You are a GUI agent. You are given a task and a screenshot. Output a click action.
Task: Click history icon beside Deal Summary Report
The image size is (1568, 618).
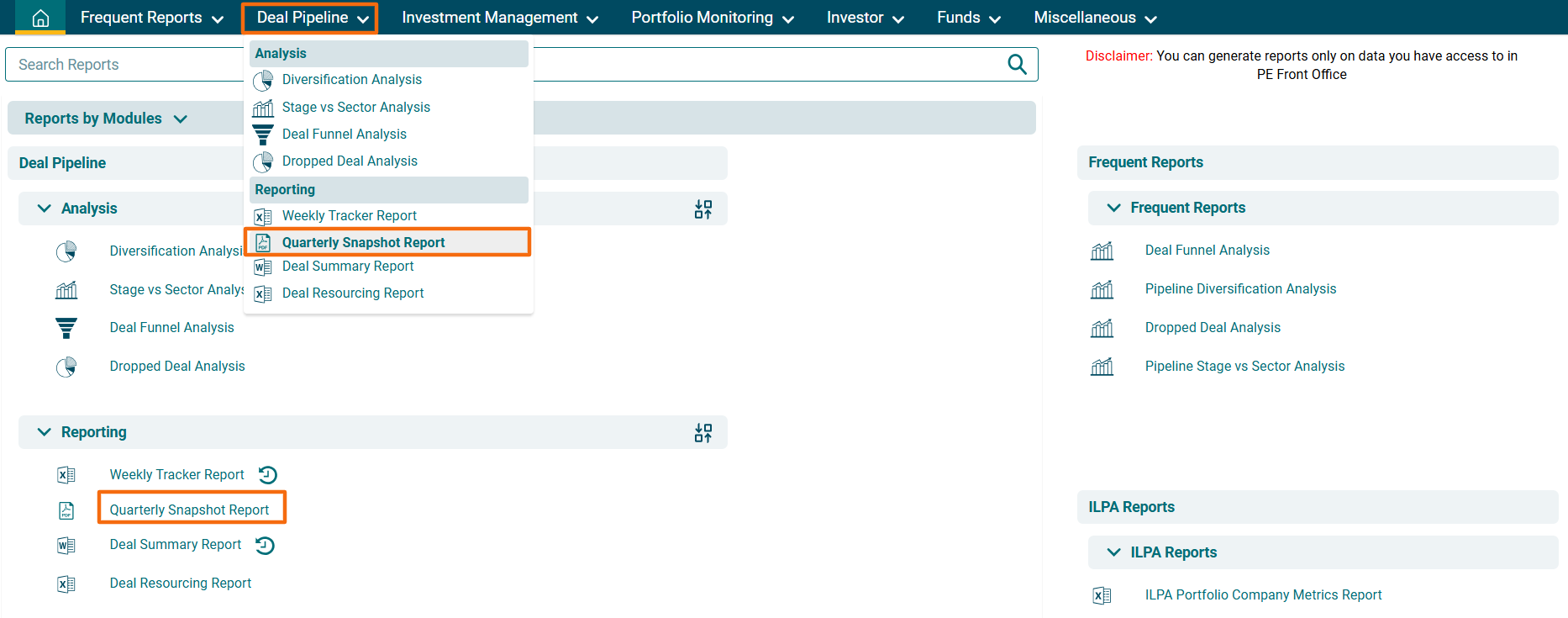(265, 546)
